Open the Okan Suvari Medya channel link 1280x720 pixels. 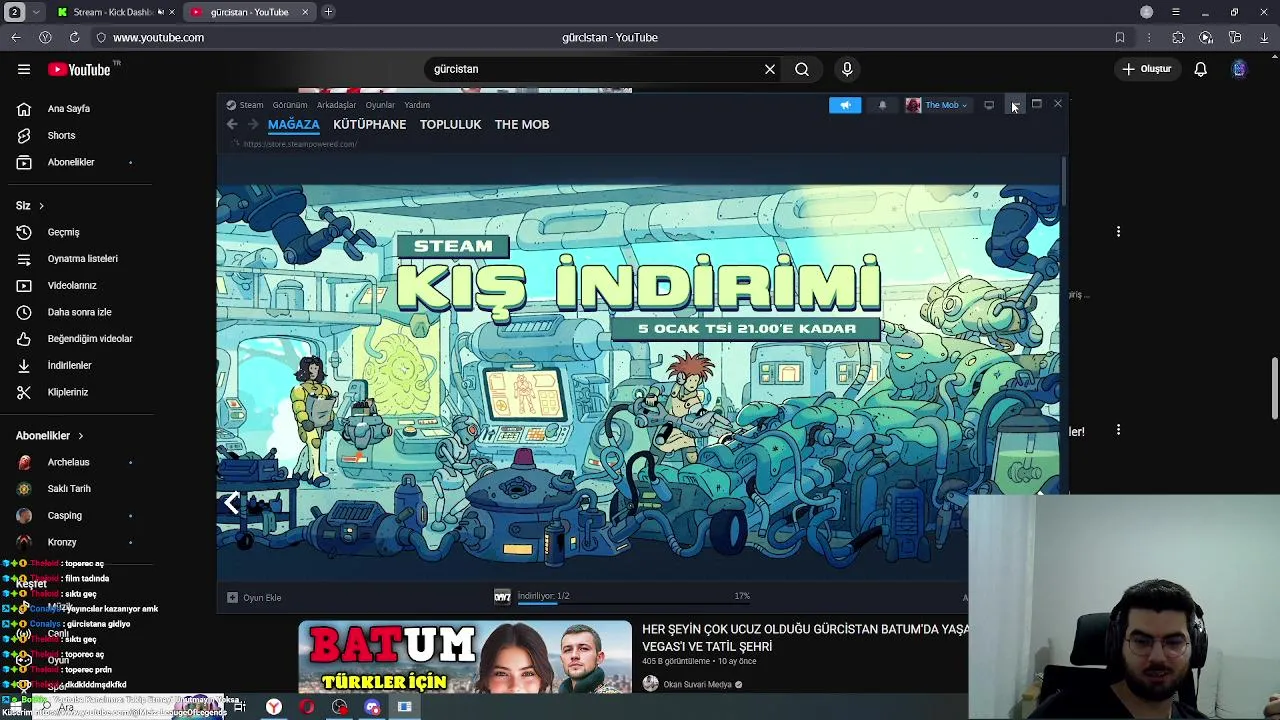[x=697, y=685]
